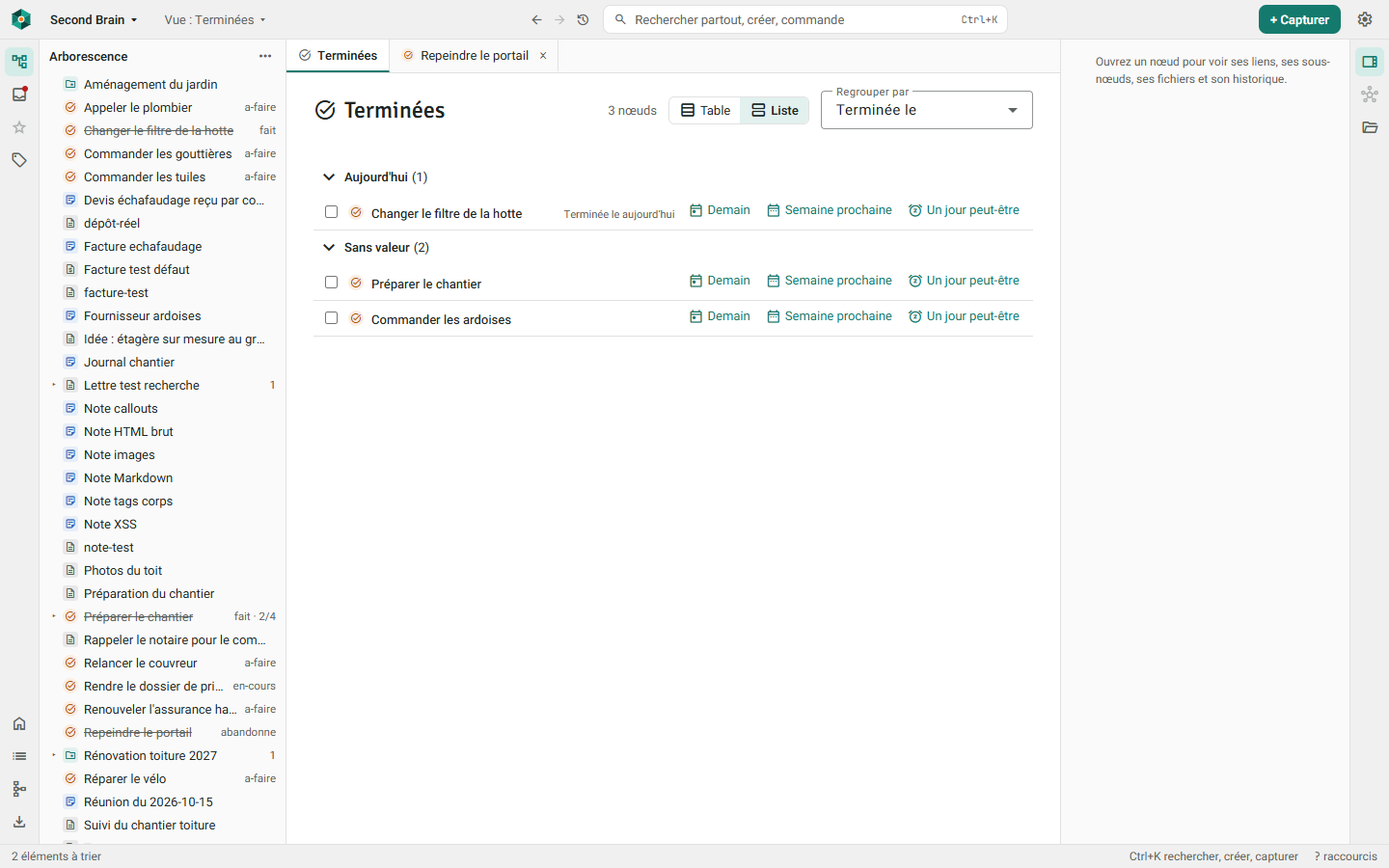Screen dimensions: 1389x868
Task: Check the box for Préparer le chantier
Action: (331, 283)
